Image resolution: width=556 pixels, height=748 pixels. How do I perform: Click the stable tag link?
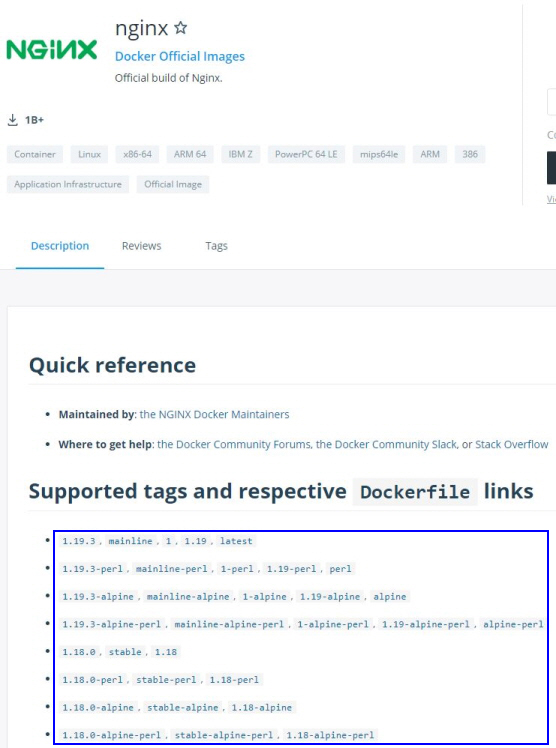click(125, 652)
